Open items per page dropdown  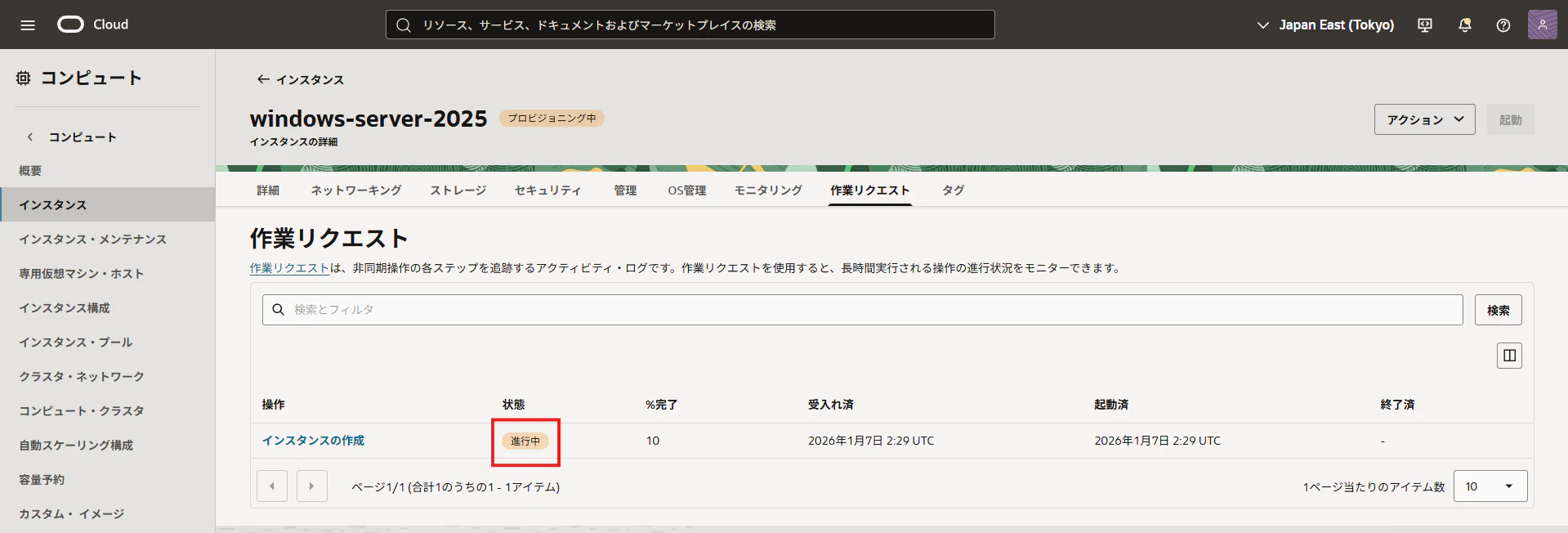[1490, 486]
